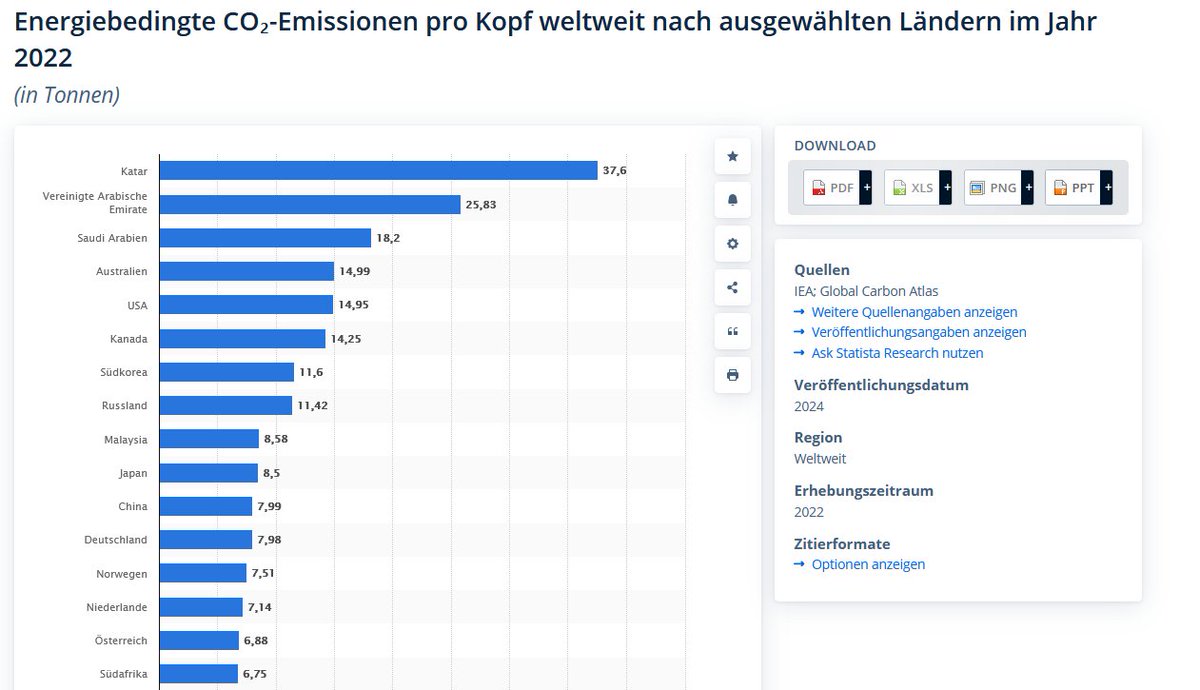Click the Malaysia bar
The height and width of the screenshot is (690, 1200).
point(209,439)
